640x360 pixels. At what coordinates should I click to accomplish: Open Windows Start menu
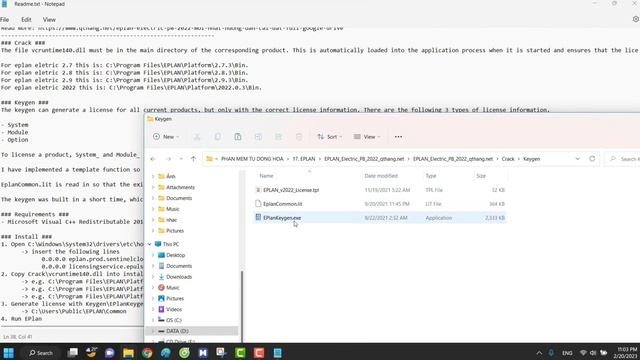click(9, 353)
